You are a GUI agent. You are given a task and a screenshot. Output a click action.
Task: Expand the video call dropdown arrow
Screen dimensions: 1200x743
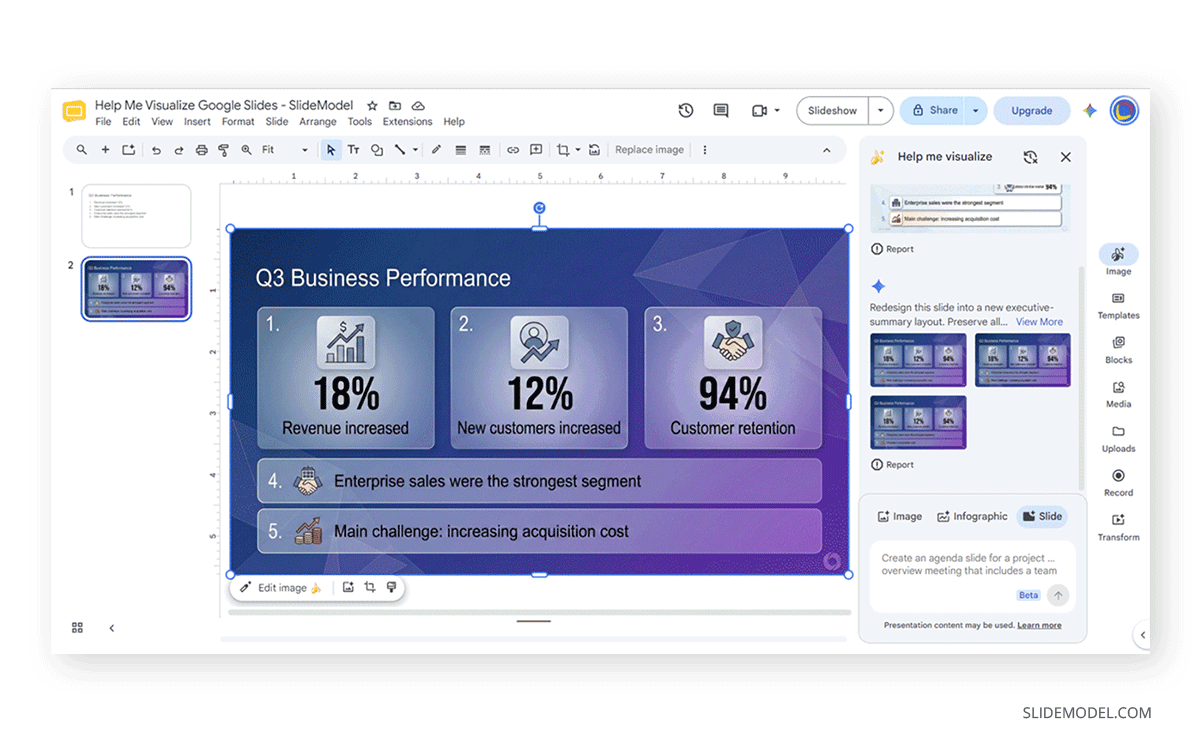777,111
